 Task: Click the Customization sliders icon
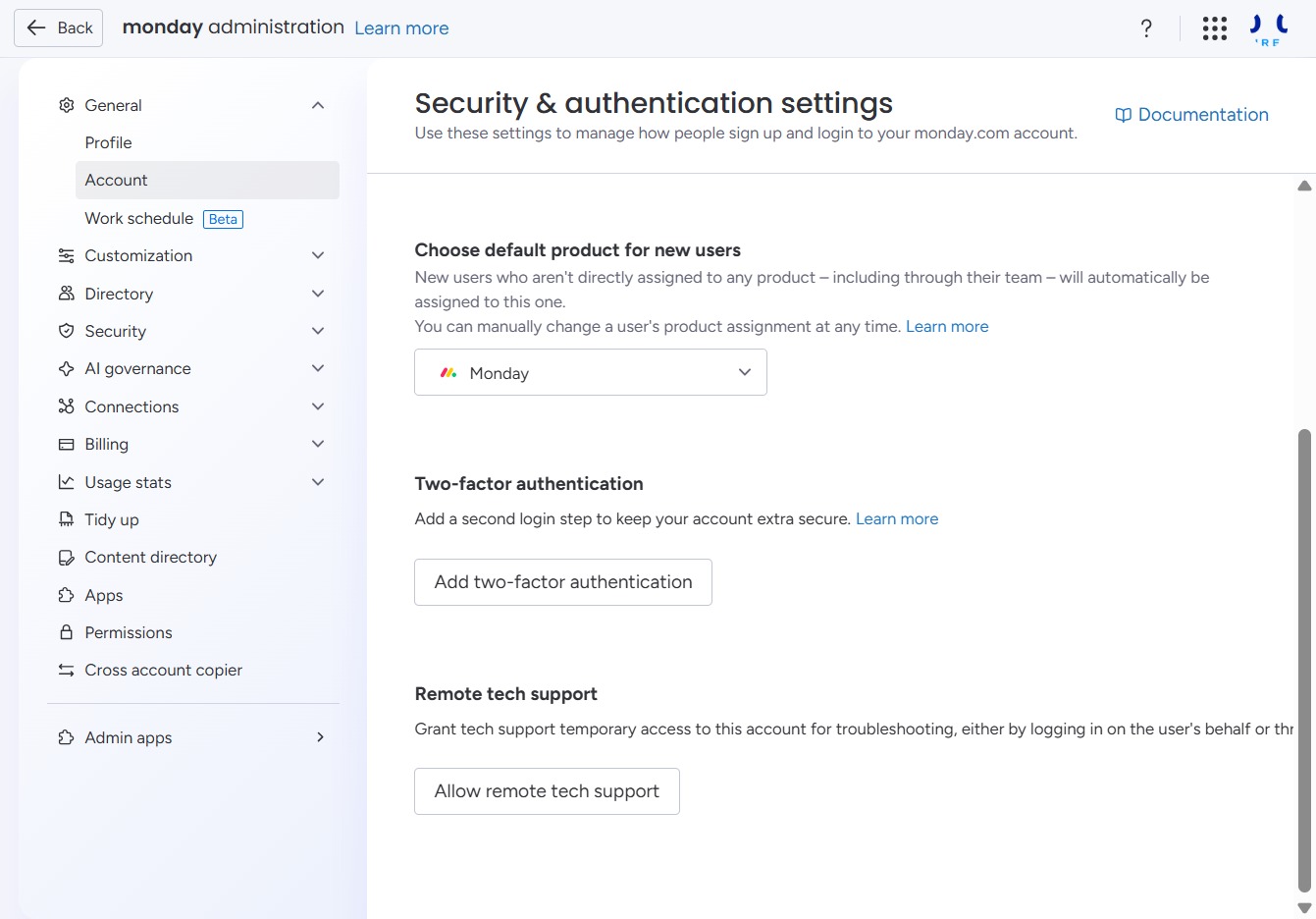click(x=67, y=255)
